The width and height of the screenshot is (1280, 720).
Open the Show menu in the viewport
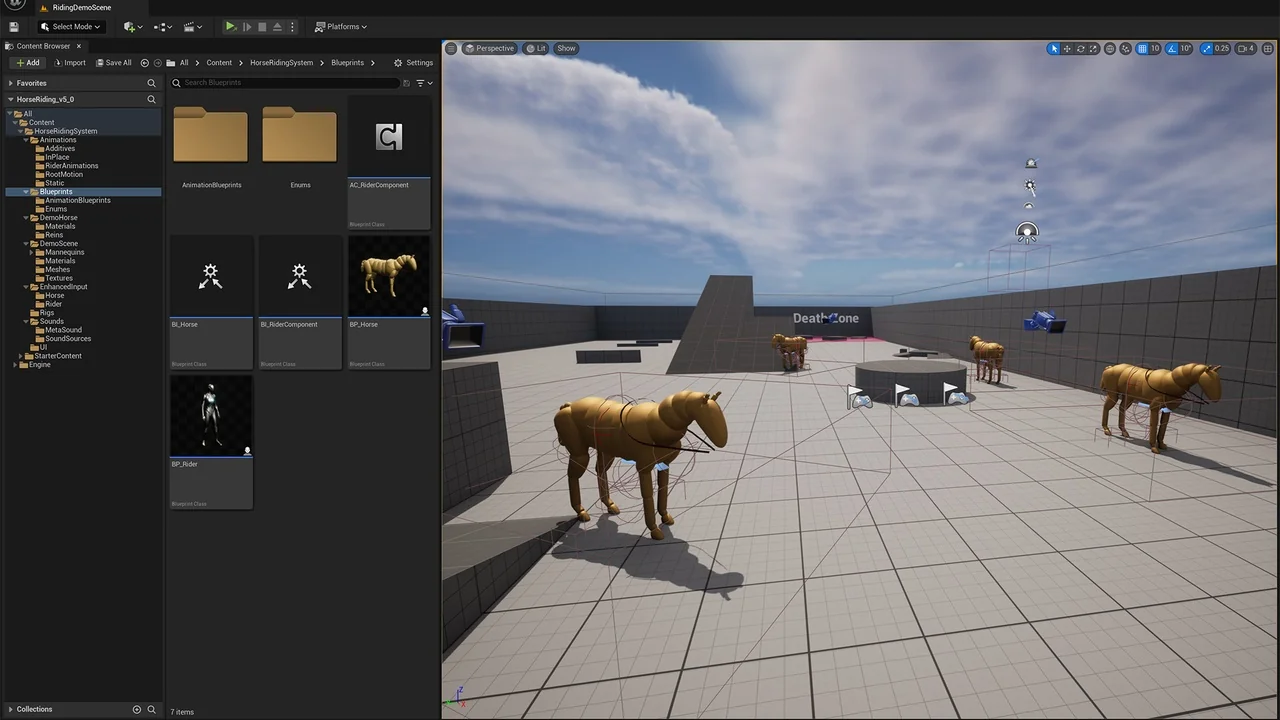click(x=566, y=48)
